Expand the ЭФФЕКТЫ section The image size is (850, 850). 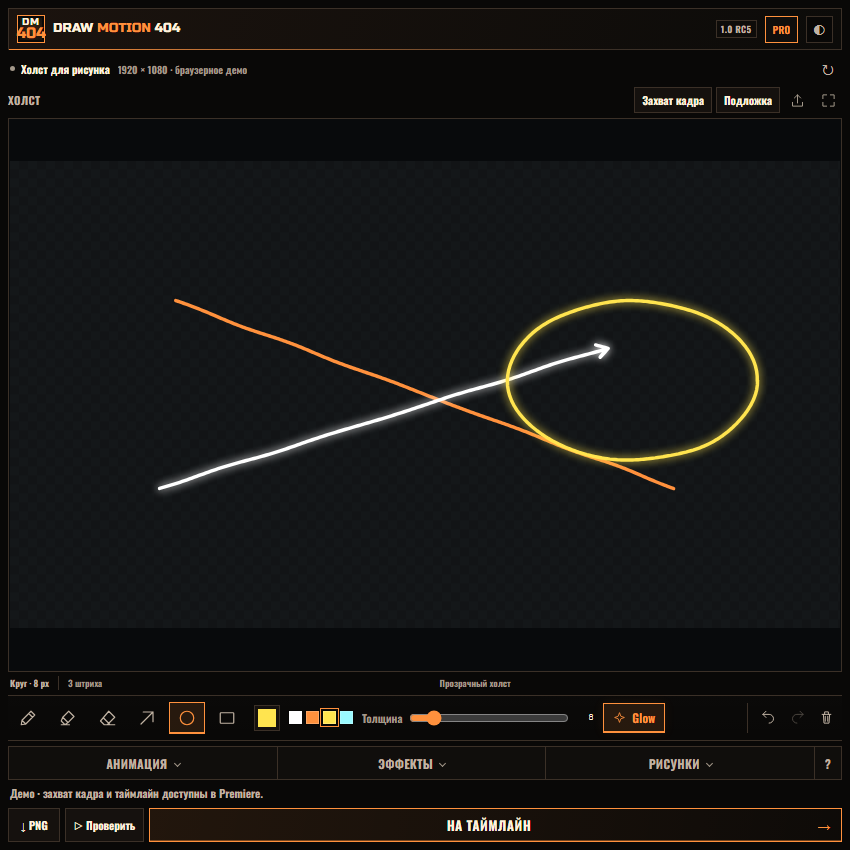pos(411,764)
